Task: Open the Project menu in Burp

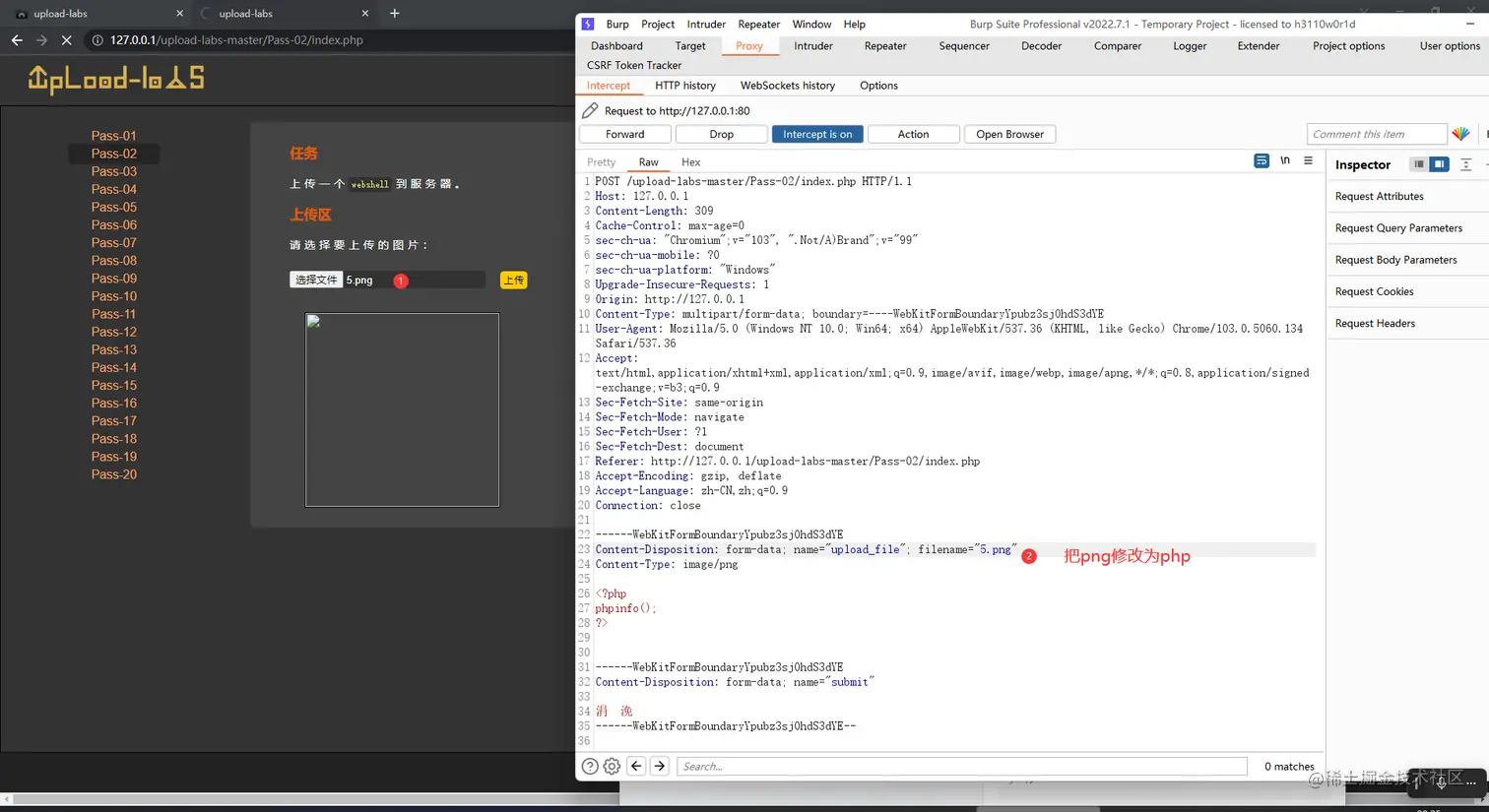Action: [658, 24]
